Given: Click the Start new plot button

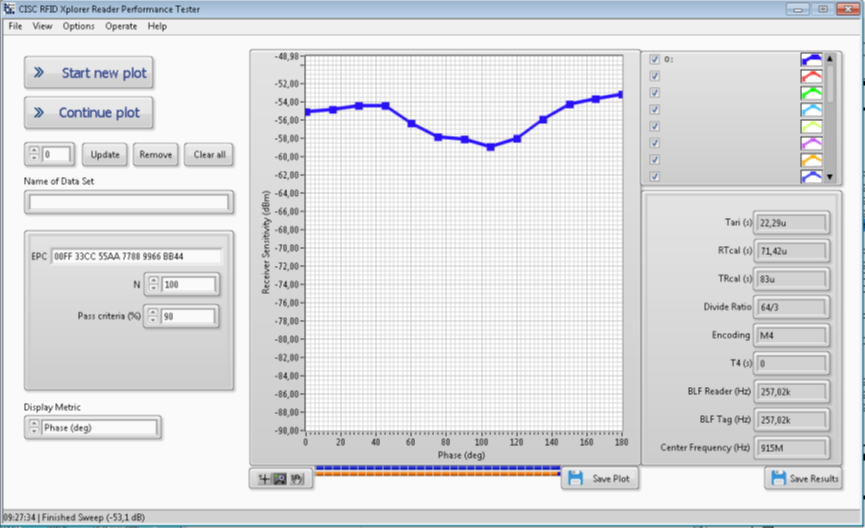Looking at the screenshot, I should click(x=89, y=73).
